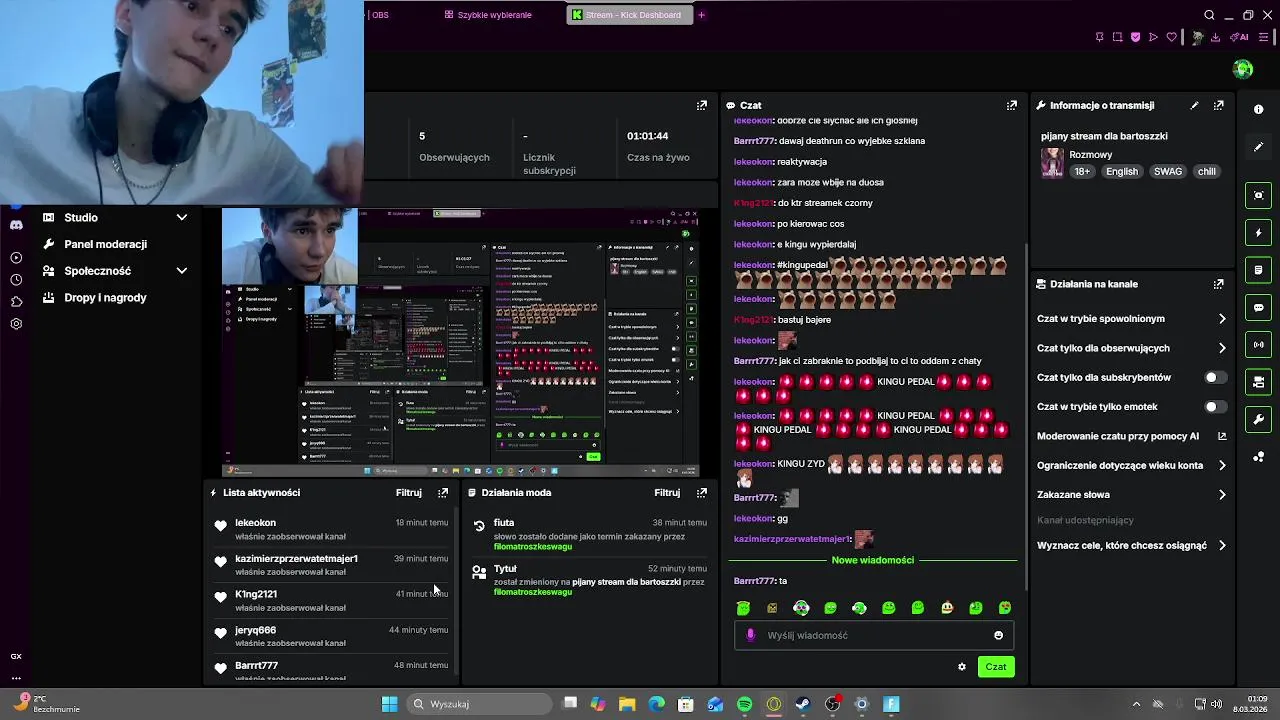Screen dimensions: 1280x720
Task: Insert the first green emote below chat
Action: coord(743,608)
